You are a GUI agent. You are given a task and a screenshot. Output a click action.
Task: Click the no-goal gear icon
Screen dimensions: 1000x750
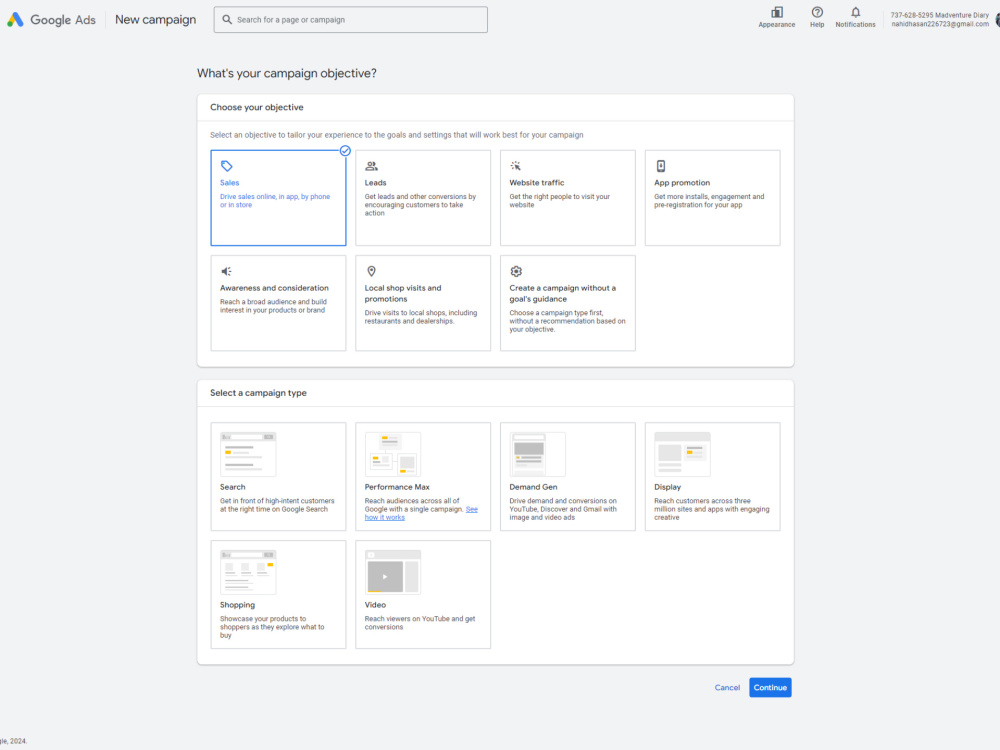[x=516, y=271]
